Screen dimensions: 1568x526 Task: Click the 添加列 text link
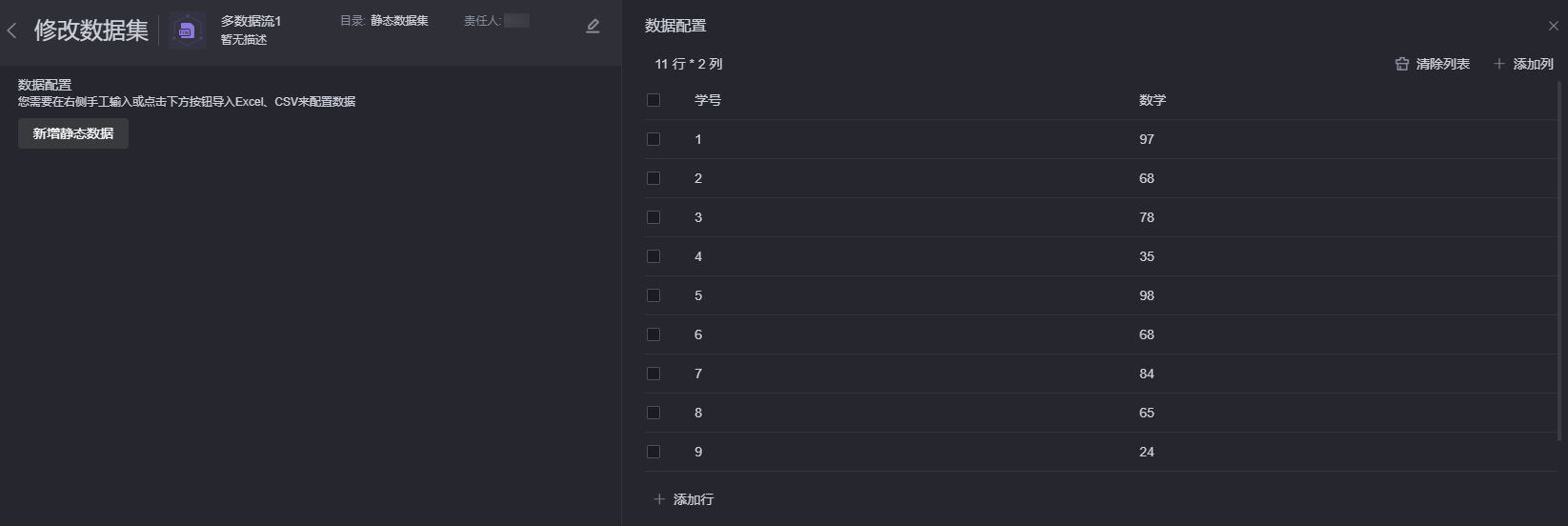pyautogui.click(x=1533, y=64)
